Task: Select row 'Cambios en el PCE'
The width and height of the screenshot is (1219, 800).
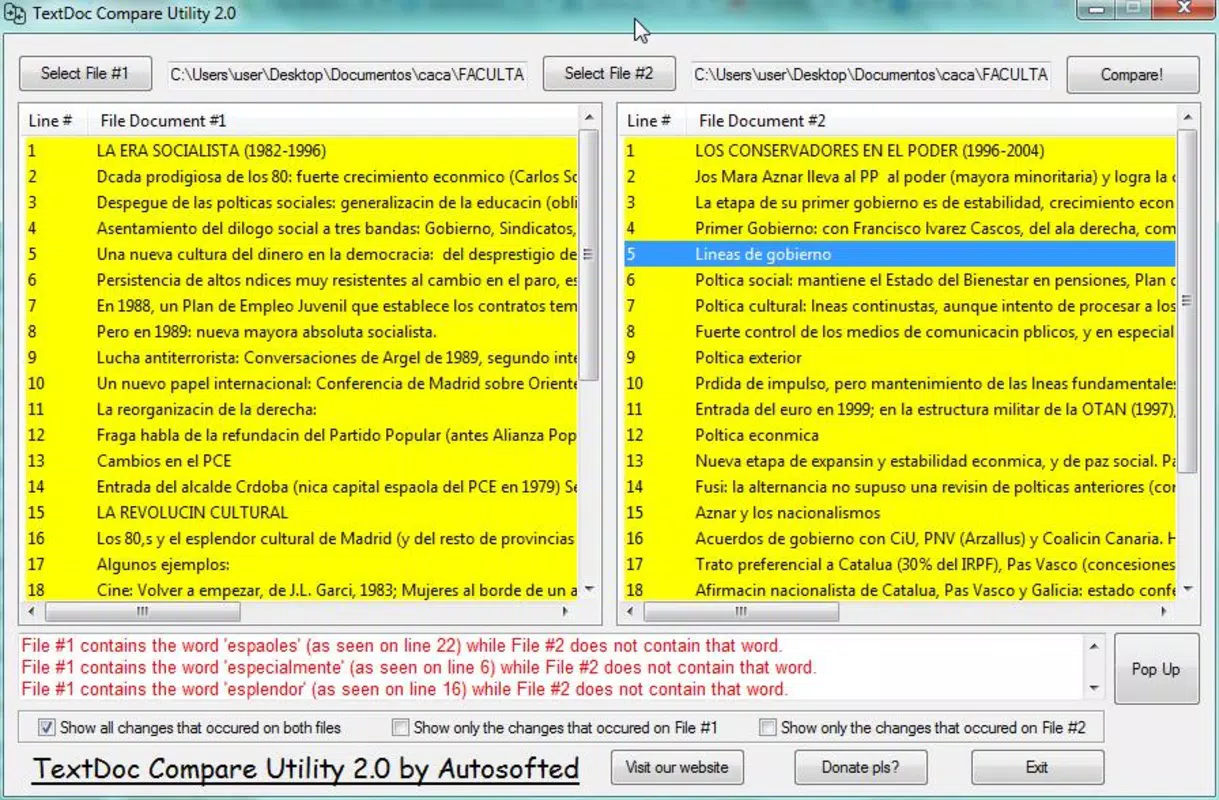Action: click(x=300, y=461)
